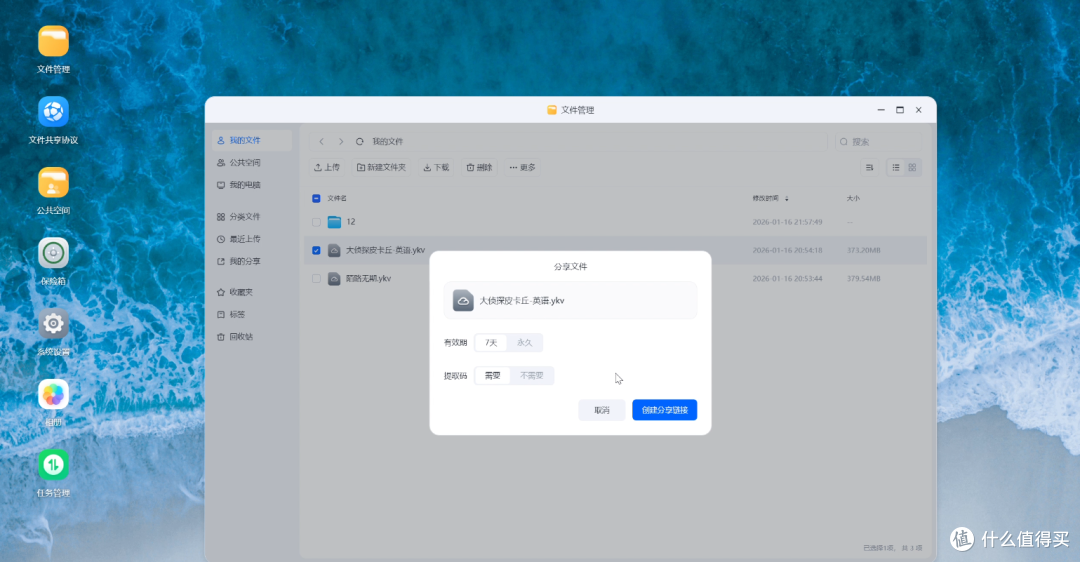Click the date 2026-01-16 21:57:49
The width and height of the screenshot is (1080, 562).
click(x=787, y=222)
